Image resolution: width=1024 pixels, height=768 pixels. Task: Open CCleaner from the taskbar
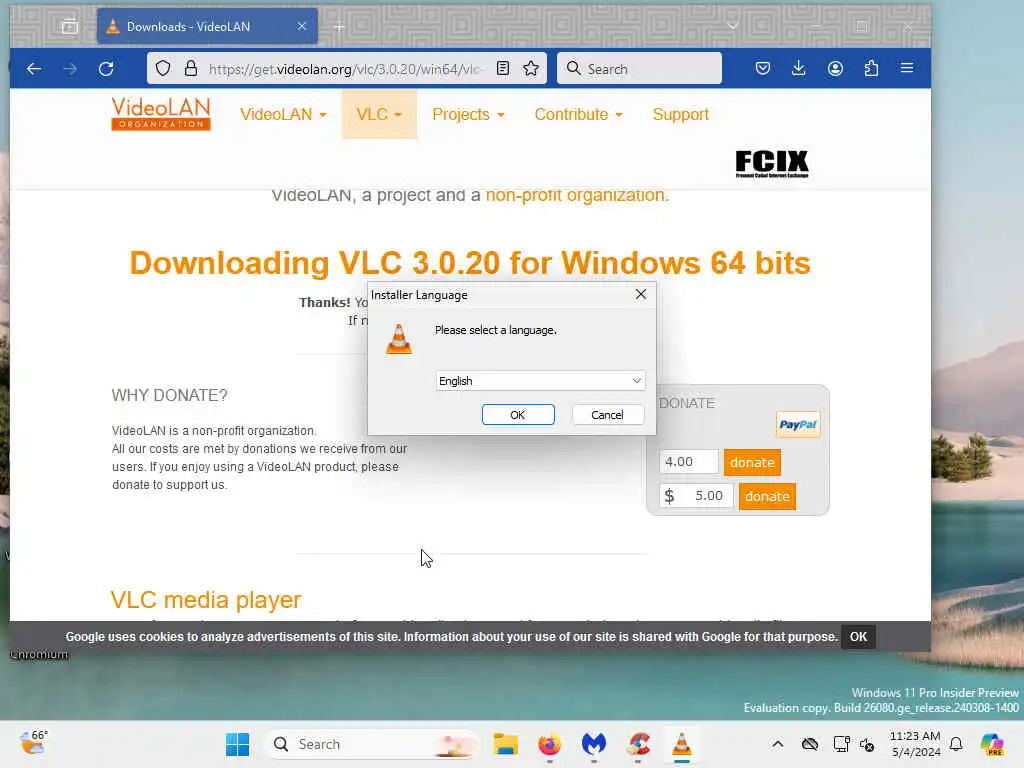[638, 744]
